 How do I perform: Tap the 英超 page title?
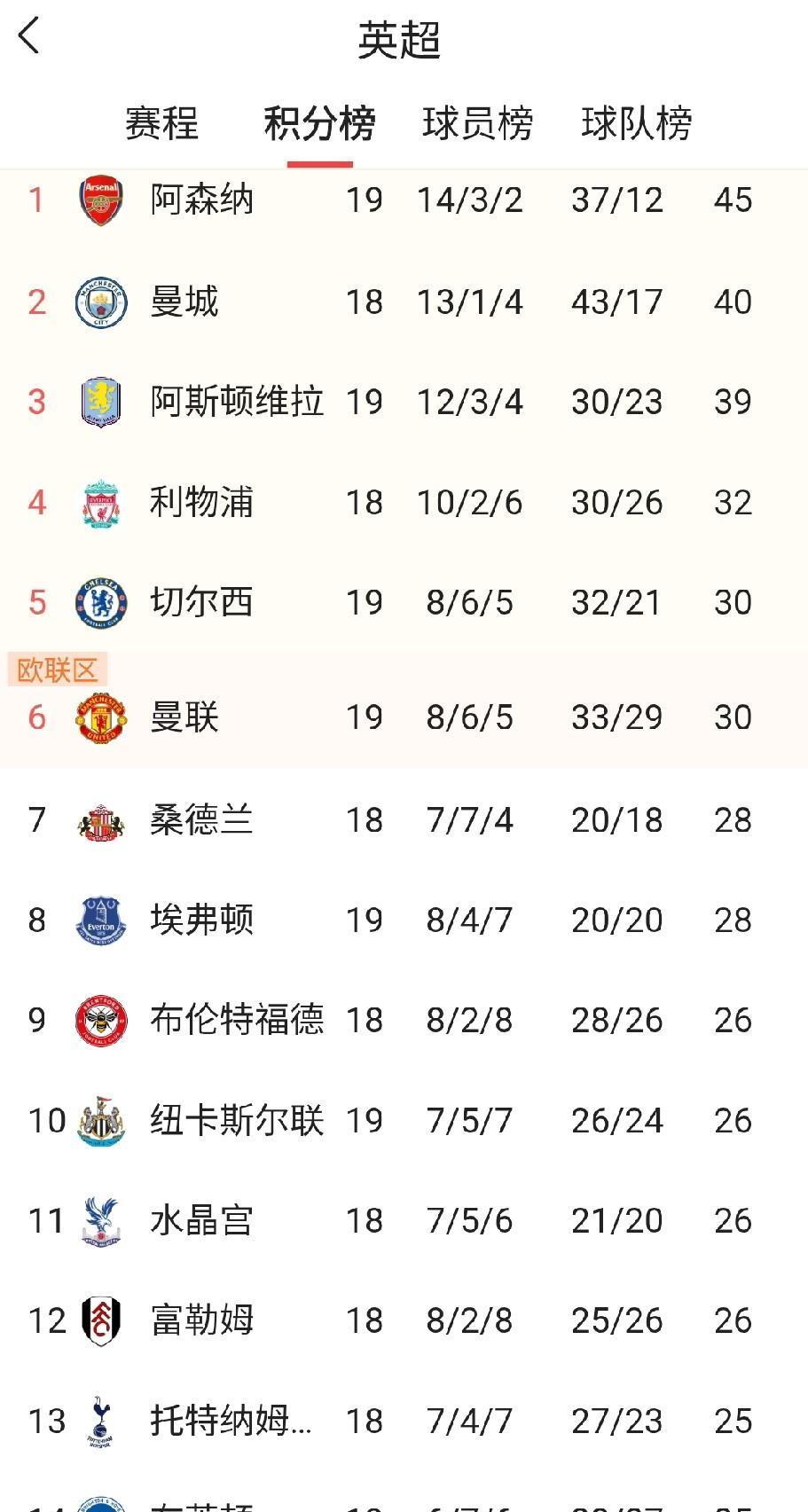[399, 40]
